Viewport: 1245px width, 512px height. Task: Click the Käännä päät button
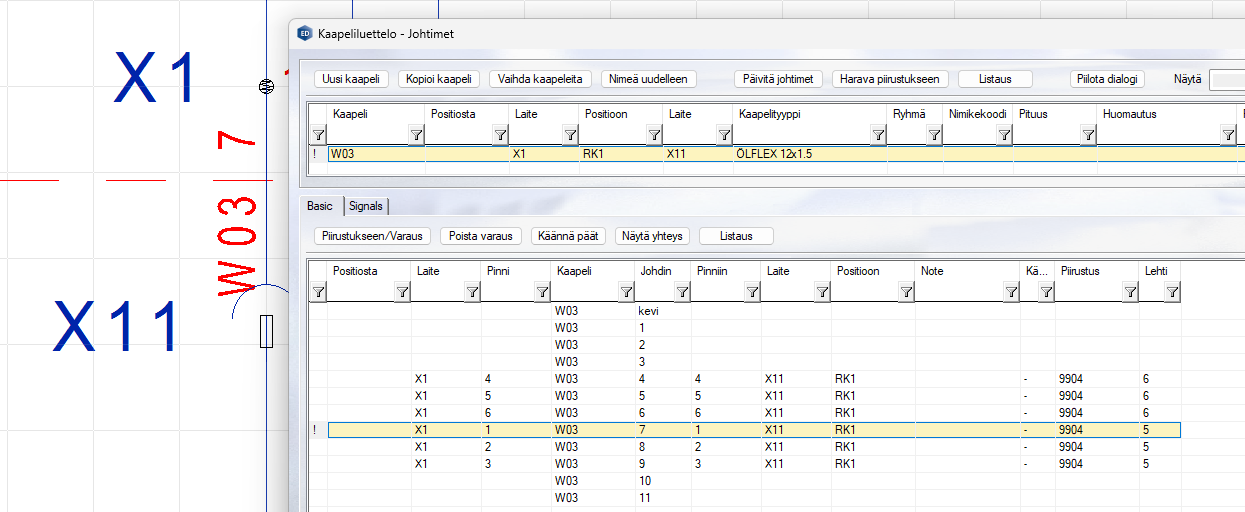(568, 236)
